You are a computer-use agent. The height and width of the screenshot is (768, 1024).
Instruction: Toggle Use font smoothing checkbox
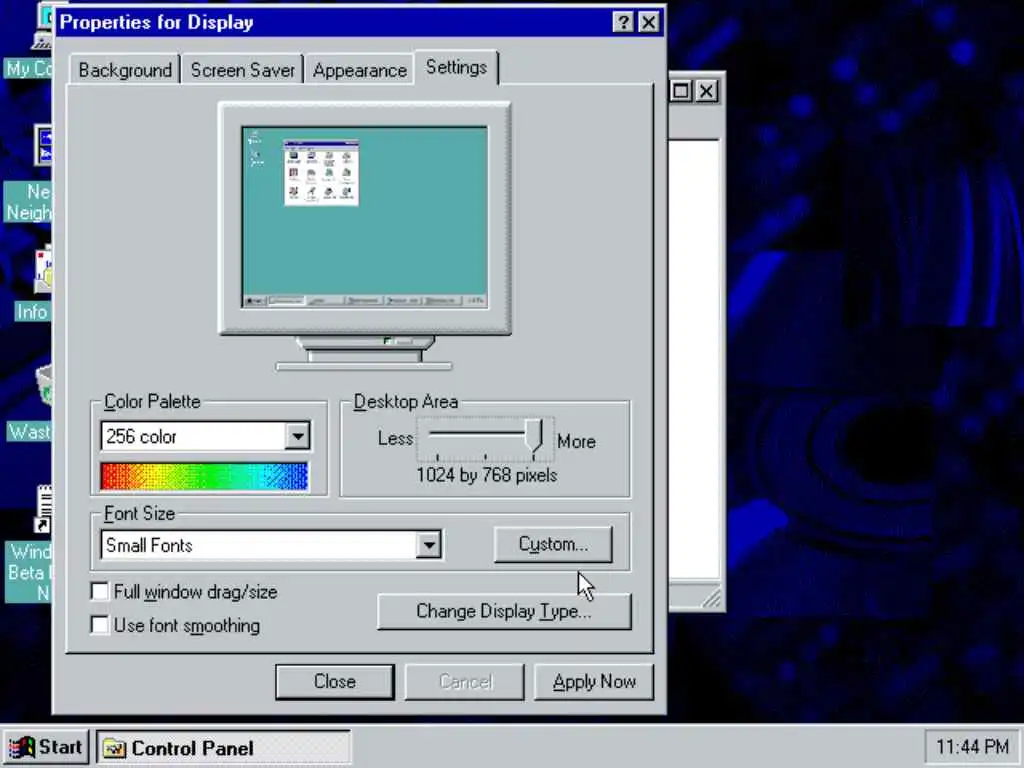(x=100, y=625)
